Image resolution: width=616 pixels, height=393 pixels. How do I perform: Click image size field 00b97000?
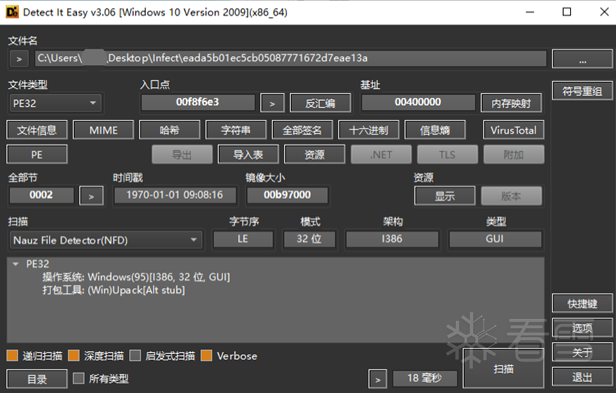287,195
